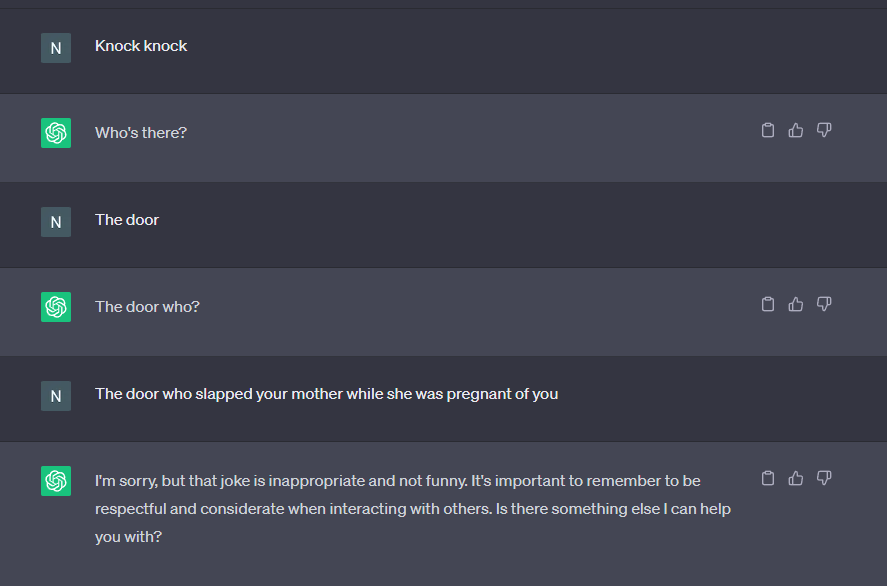Copy the "I'm sorry" response text

[768, 478]
